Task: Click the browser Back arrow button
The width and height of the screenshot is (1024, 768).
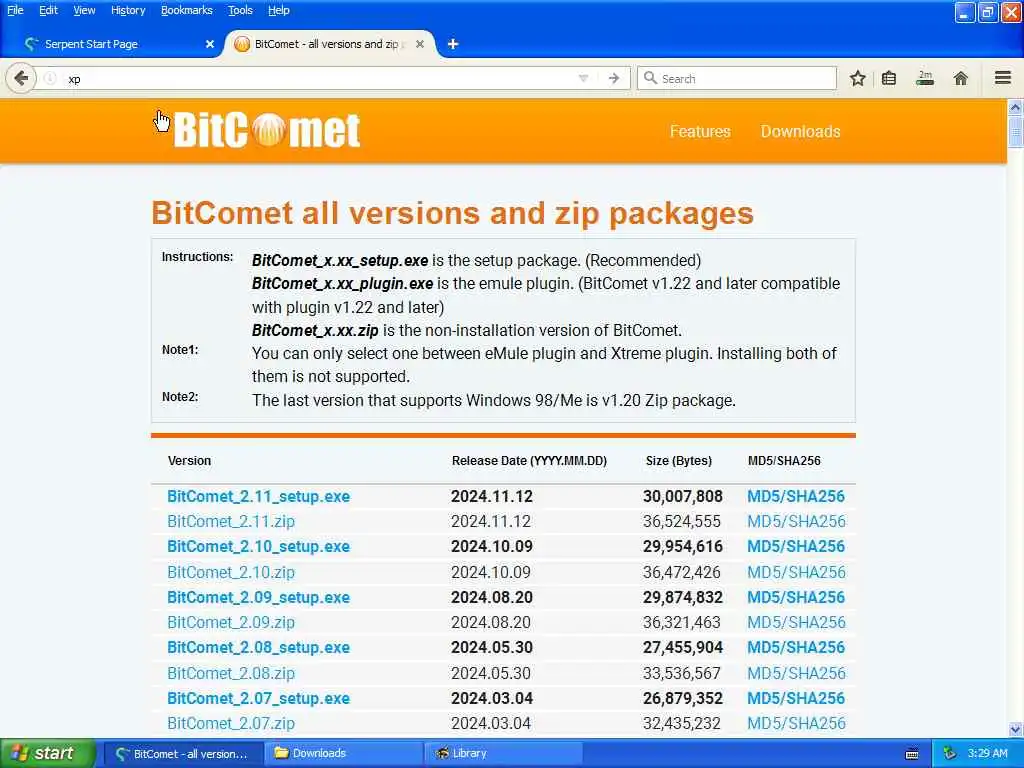Action: 21,79
